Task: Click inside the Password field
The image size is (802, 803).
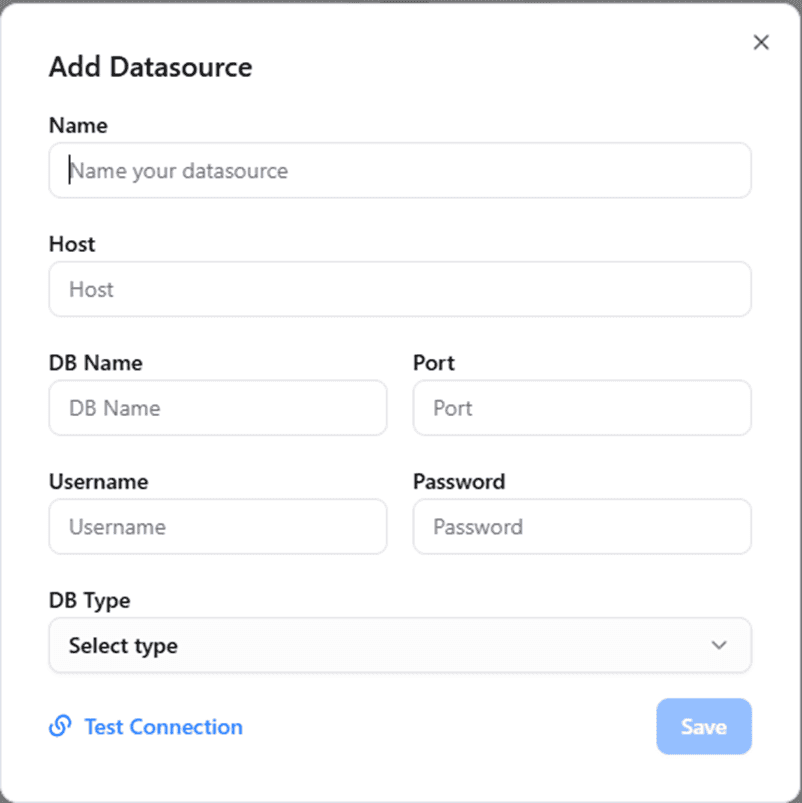Action: coord(581,527)
